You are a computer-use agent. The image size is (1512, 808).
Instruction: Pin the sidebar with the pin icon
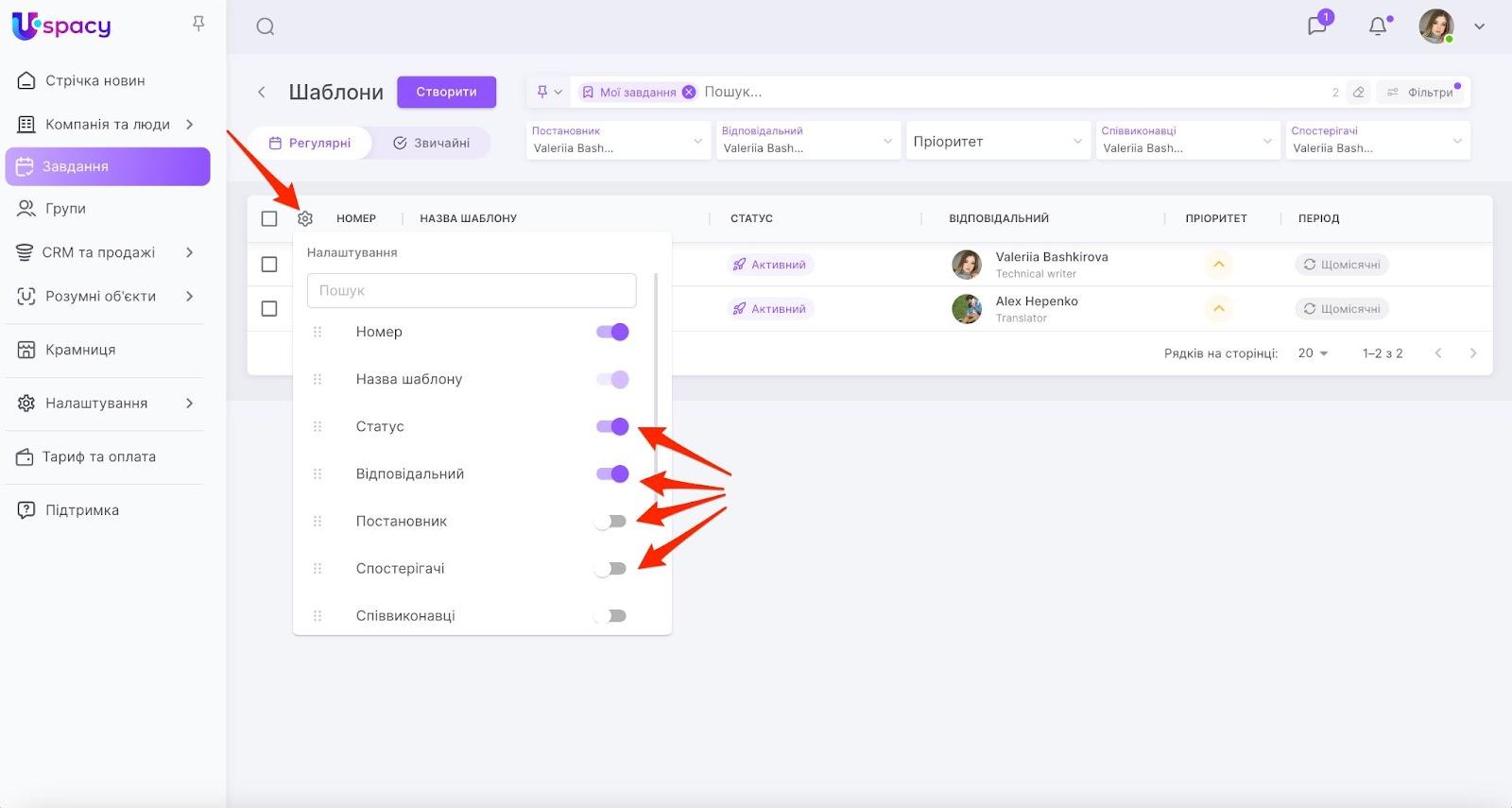coord(198,24)
